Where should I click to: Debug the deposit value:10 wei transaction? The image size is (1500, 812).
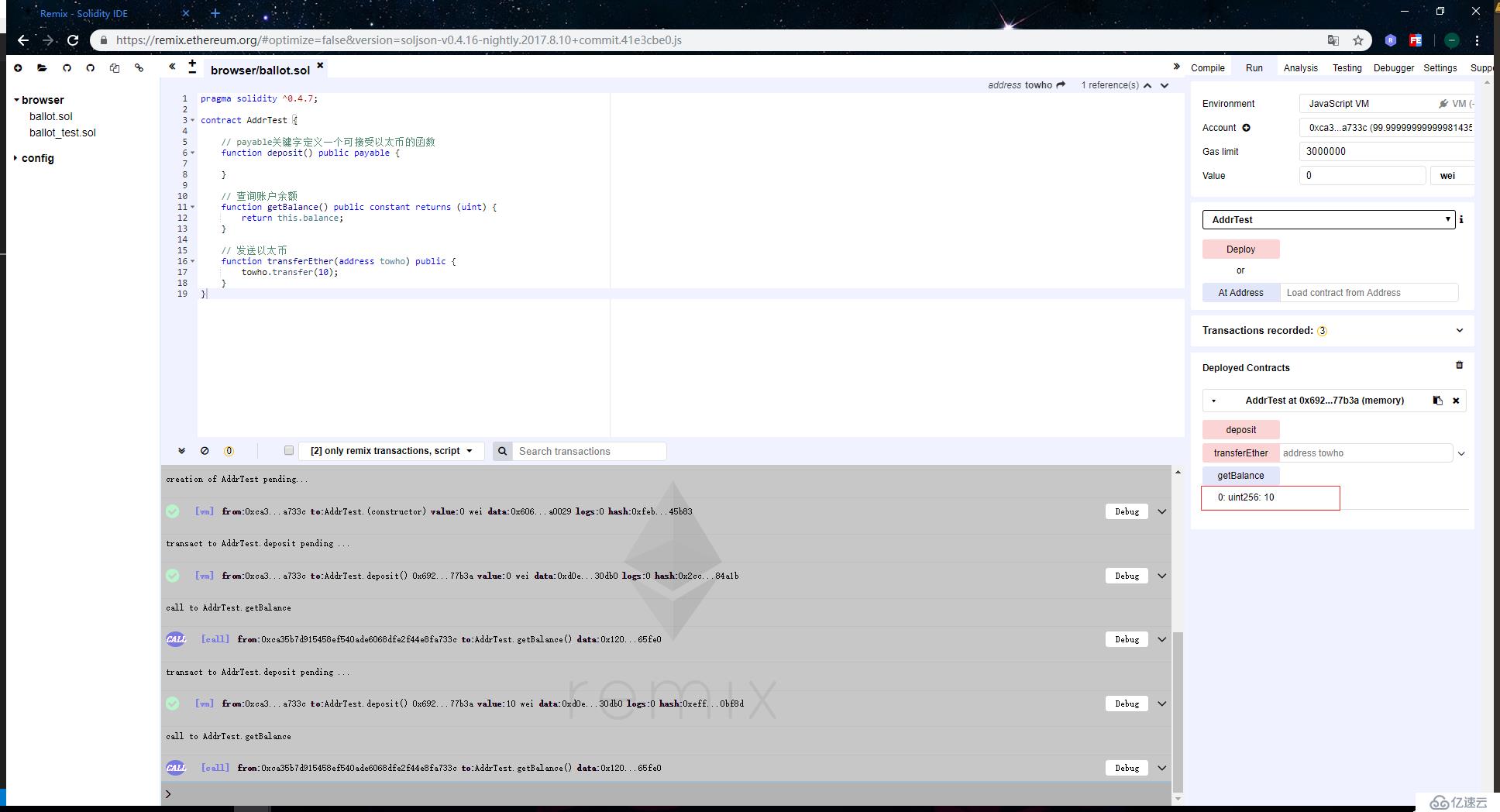point(1127,704)
